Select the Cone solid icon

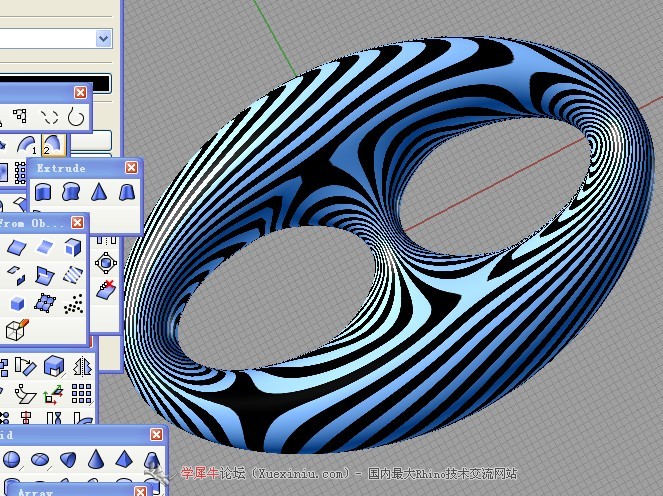[96, 459]
